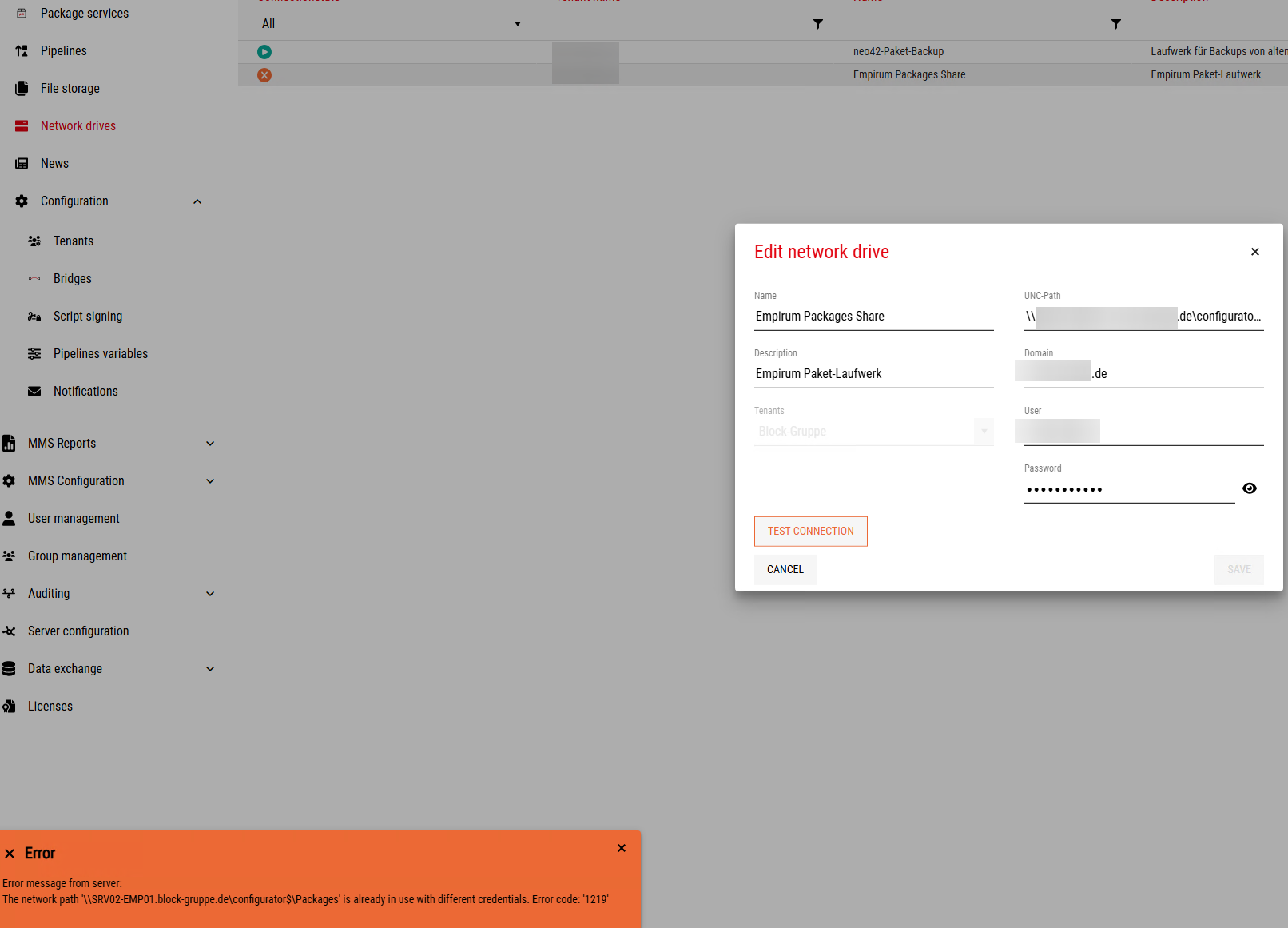Click the filter funnel icon for Tenant name
Screen dimensions: 1288x928
click(818, 24)
